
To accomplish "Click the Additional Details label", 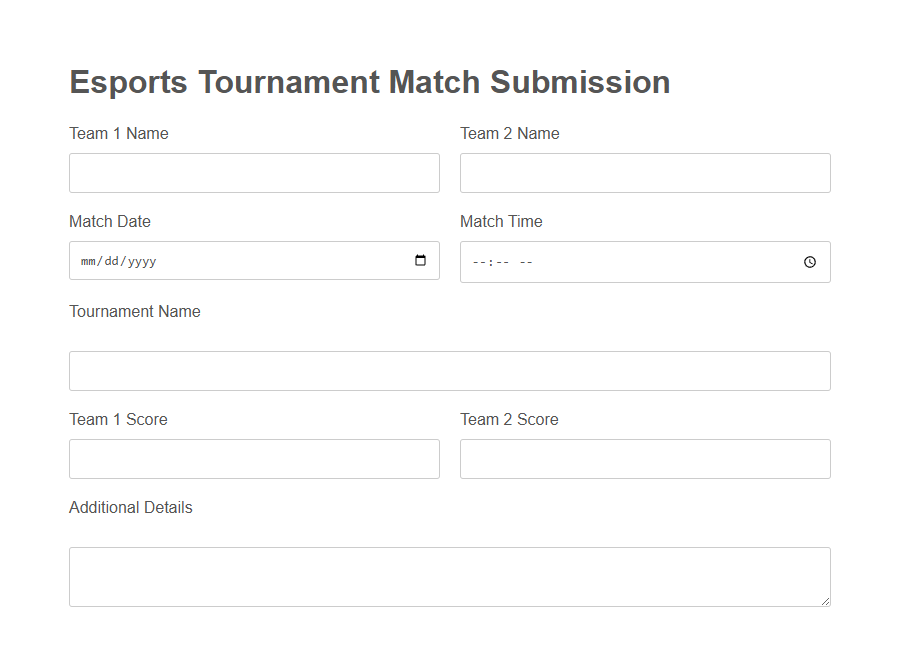I will (x=130, y=507).
